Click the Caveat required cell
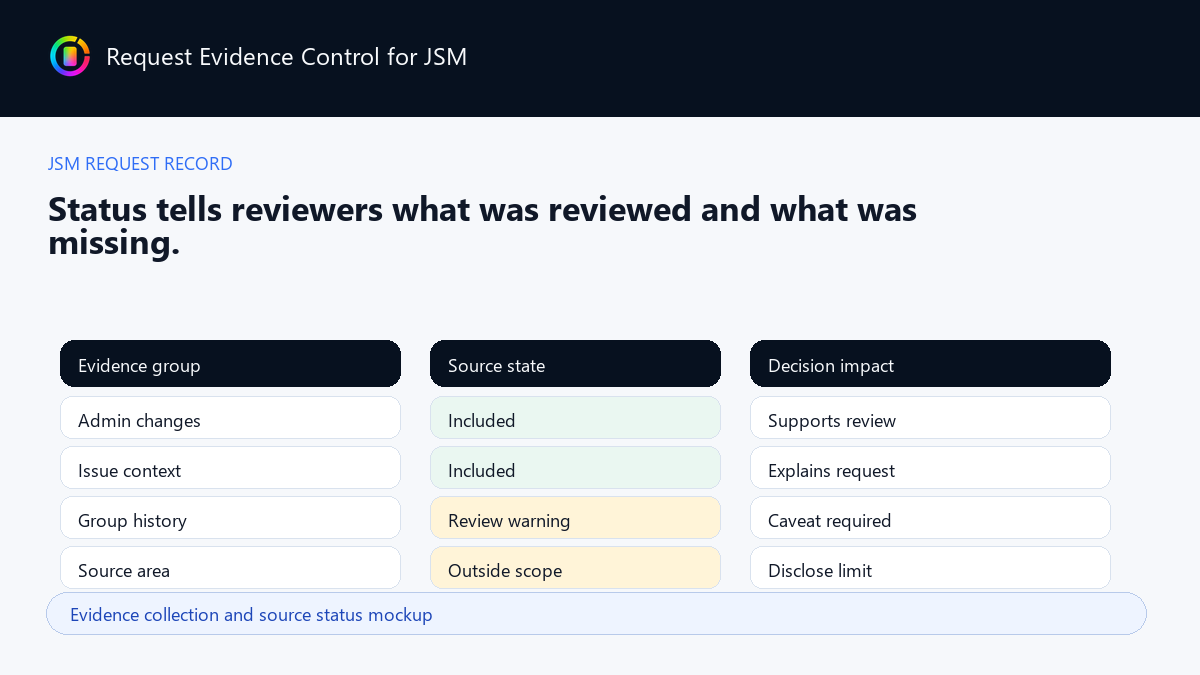 tap(930, 518)
